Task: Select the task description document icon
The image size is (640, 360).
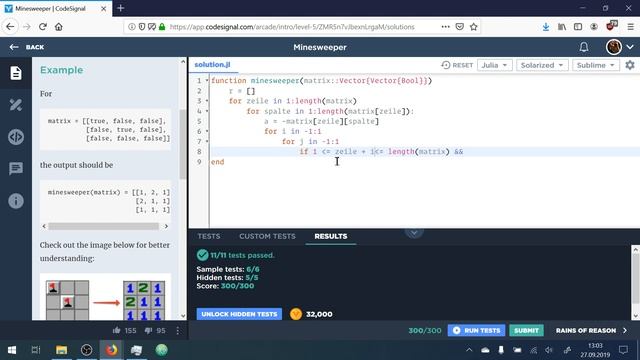Action: pos(16,73)
